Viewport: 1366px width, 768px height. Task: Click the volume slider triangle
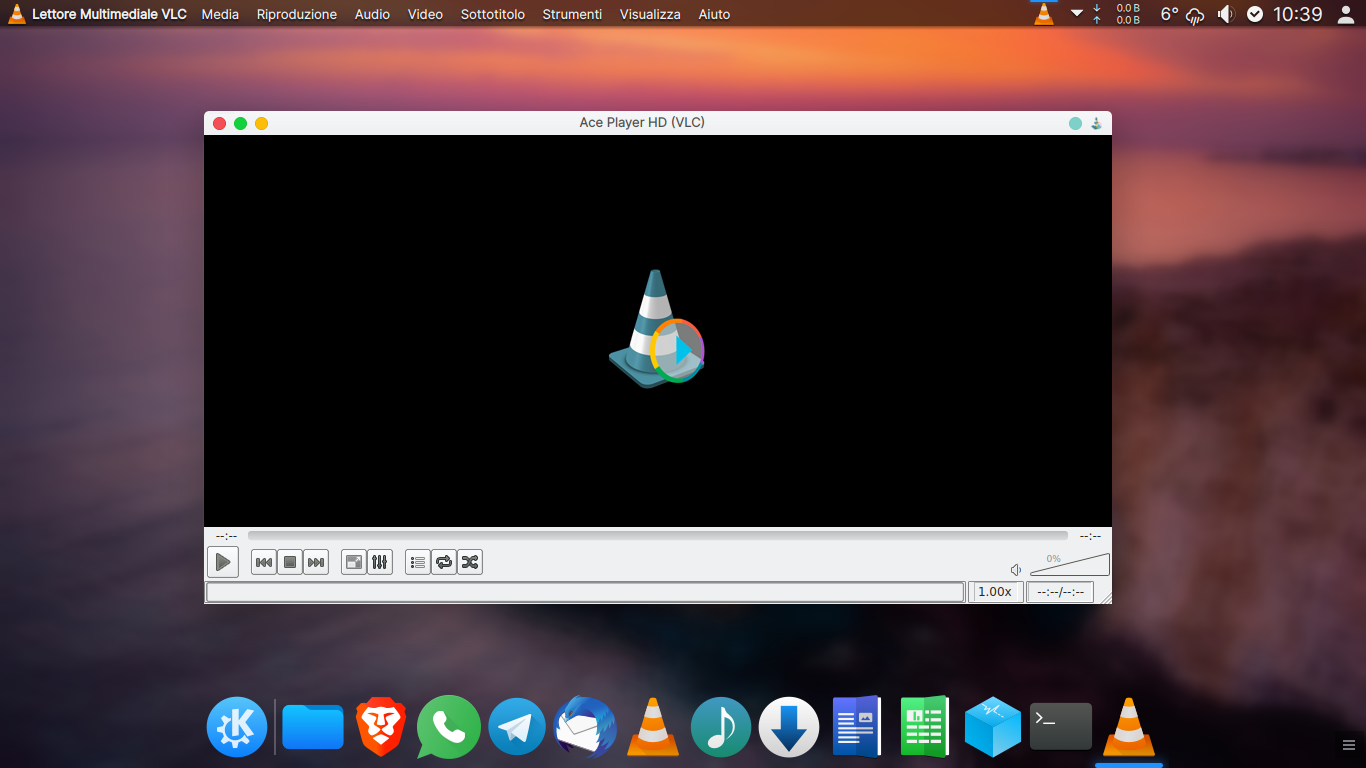(1069, 565)
